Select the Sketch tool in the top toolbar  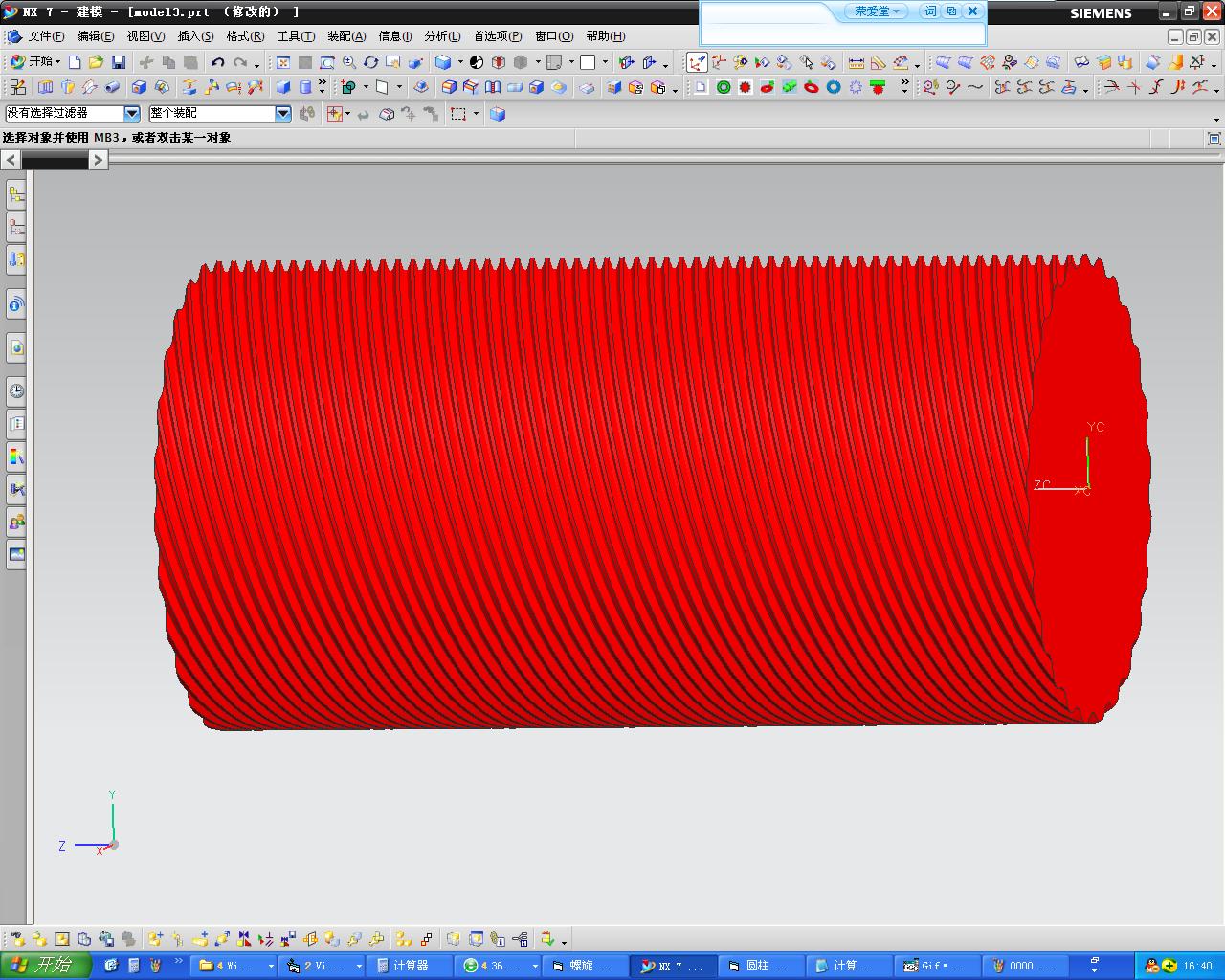[17, 87]
